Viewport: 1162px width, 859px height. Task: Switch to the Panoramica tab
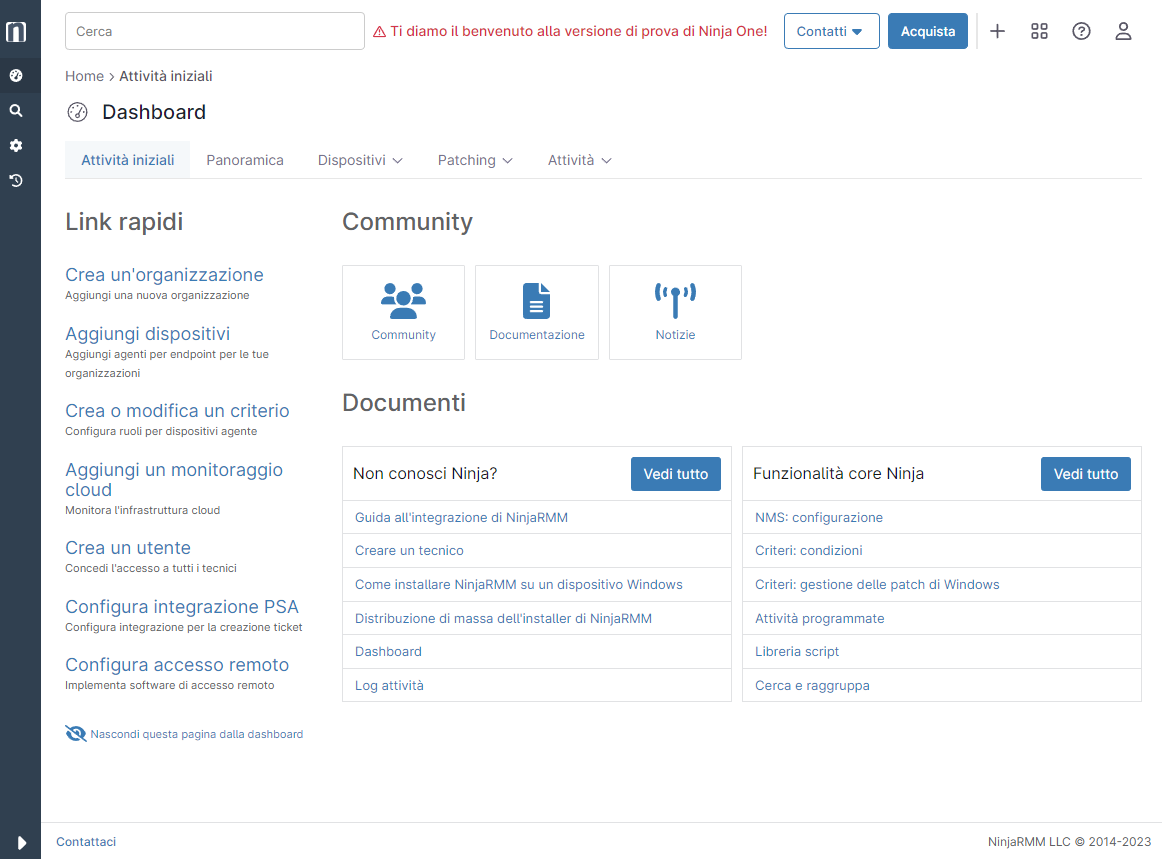pyautogui.click(x=245, y=160)
